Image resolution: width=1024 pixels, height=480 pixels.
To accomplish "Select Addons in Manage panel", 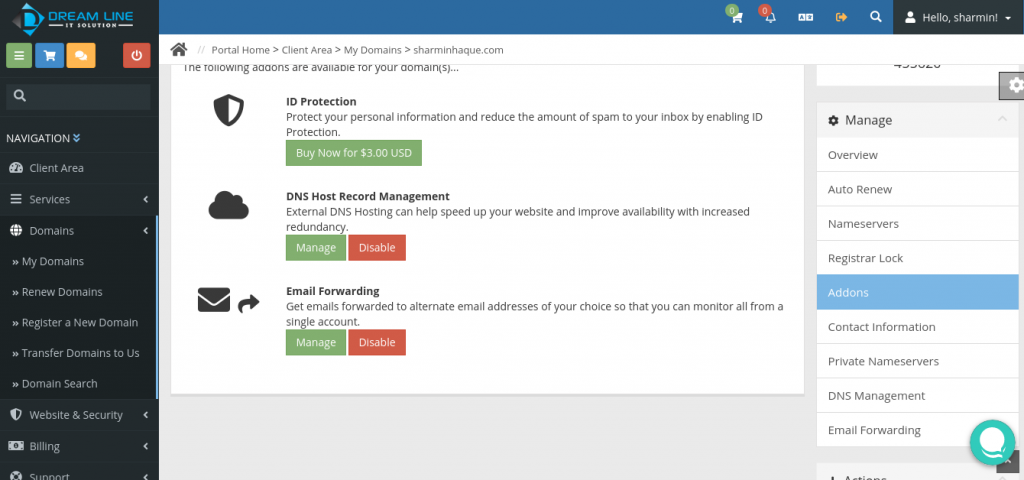I will coord(918,292).
